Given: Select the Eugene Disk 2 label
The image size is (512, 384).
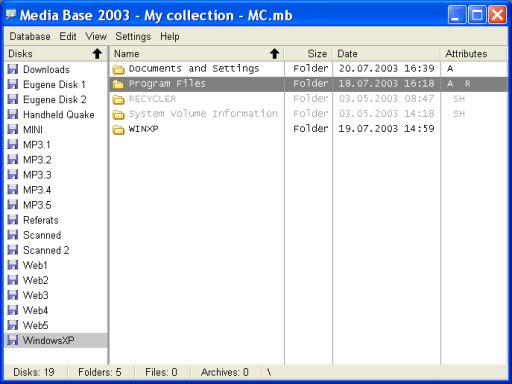Looking at the screenshot, I should click(55, 99).
